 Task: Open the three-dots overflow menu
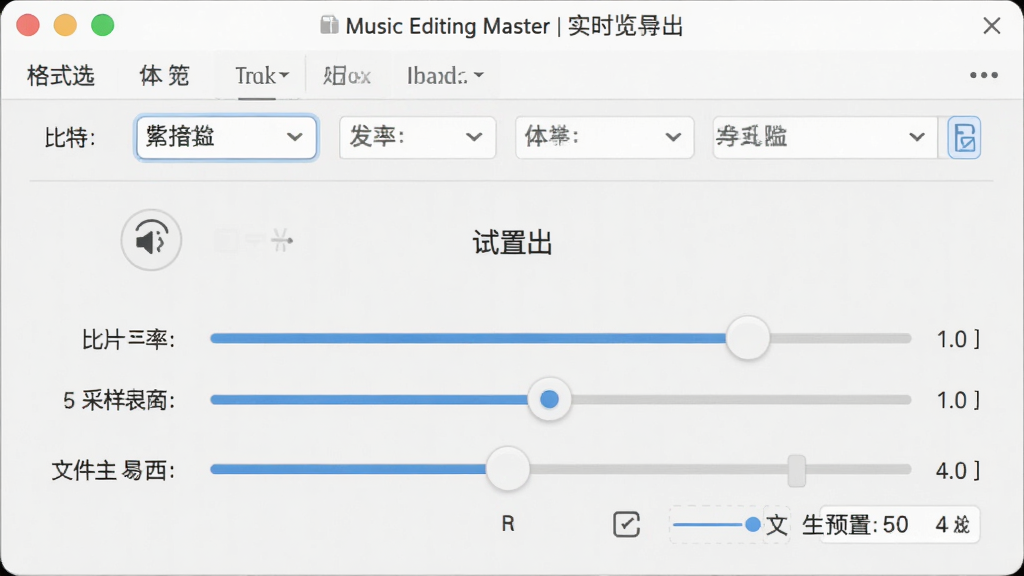pos(984,75)
